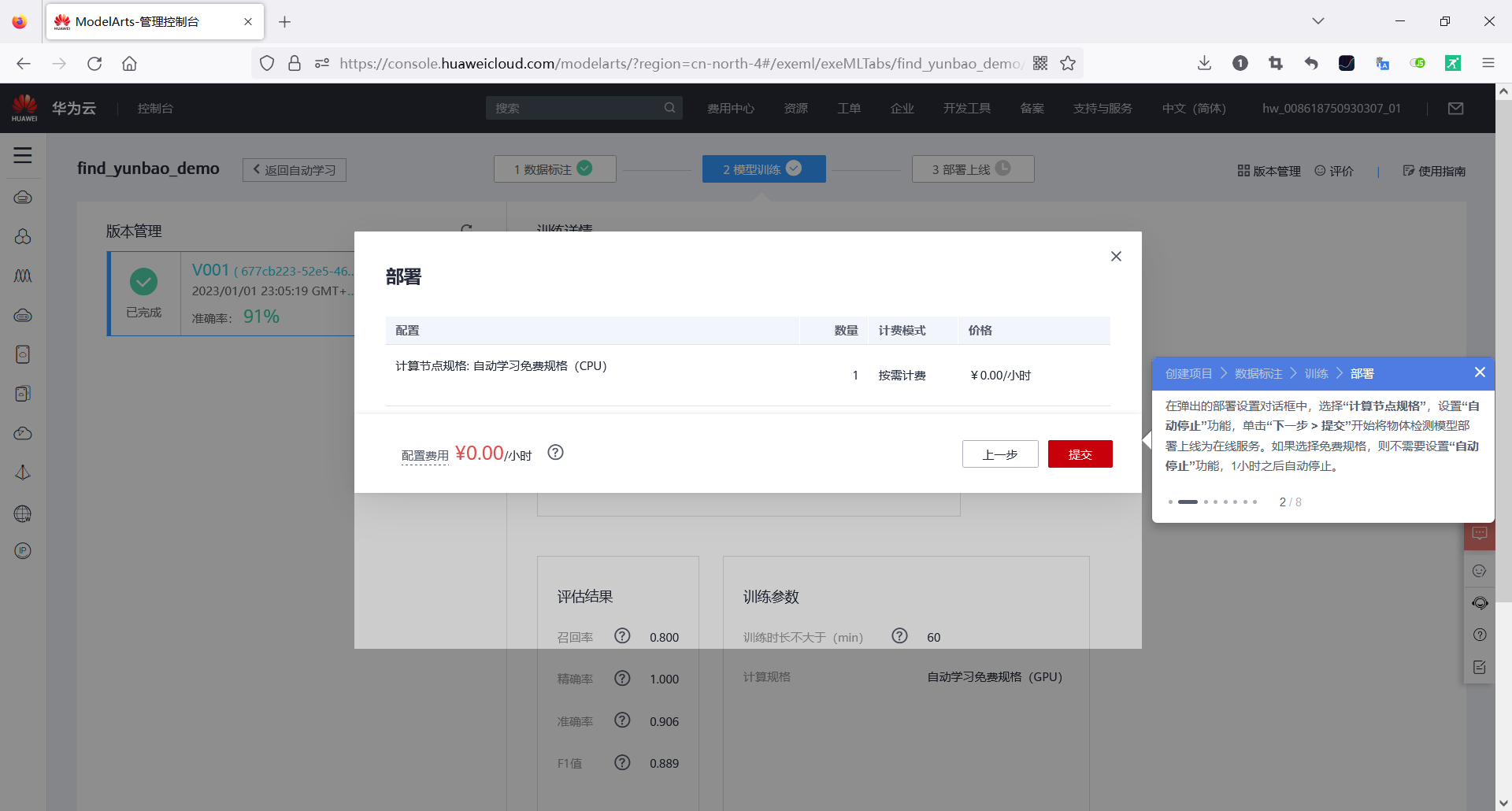Open the smiley feedback icon on right edge
Screen dimensions: 1512x811
point(1480,571)
